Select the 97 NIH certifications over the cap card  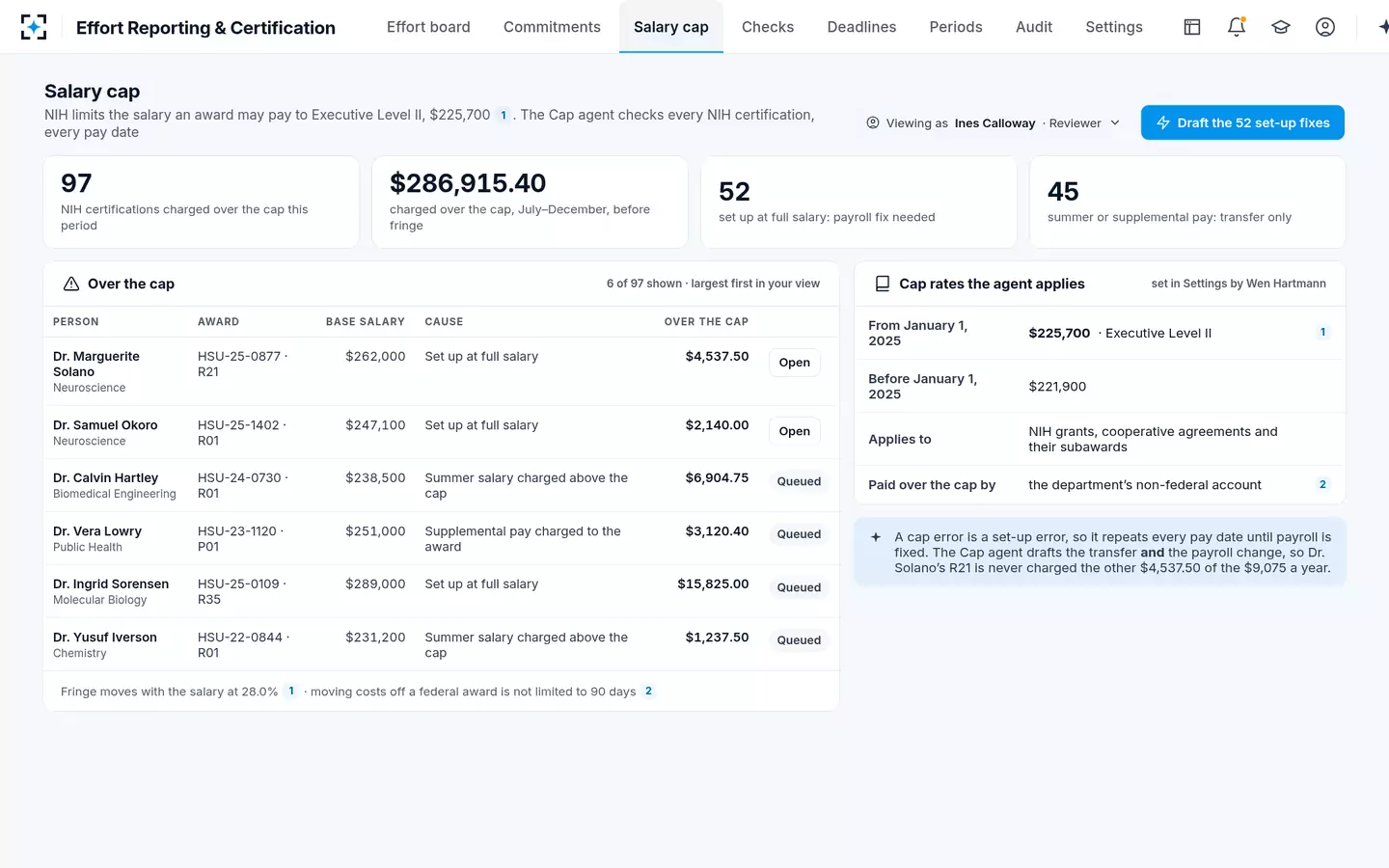pyautogui.click(x=202, y=203)
